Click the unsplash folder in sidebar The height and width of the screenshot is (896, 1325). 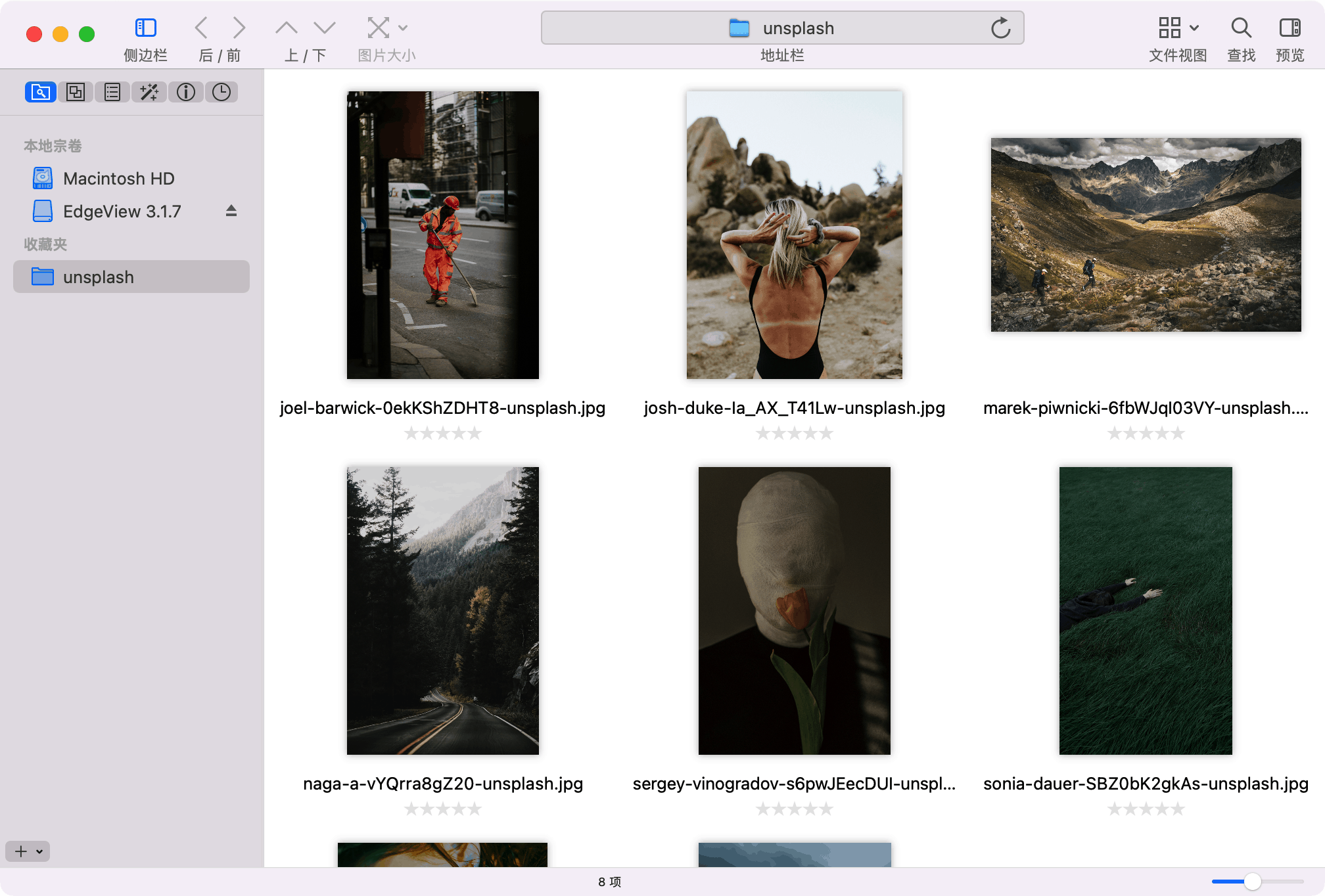tap(98, 276)
